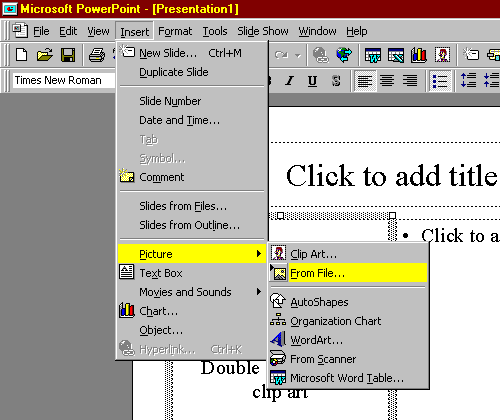Click the 'Click to add title' placeholder
This screenshot has width=500, height=420.
point(392,175)
